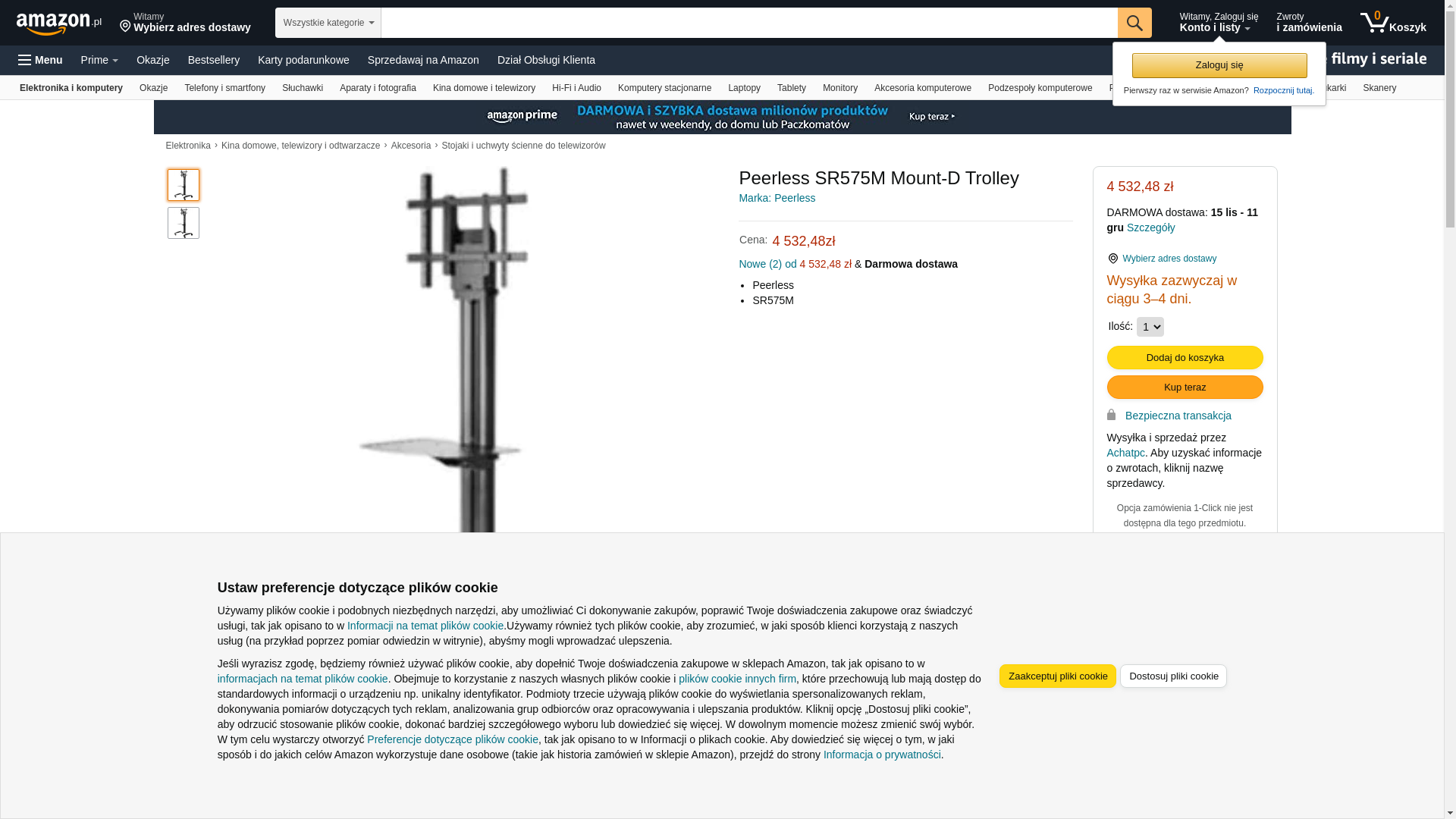The width and height of the screenshot is (1456, 819).
Task: Click the Amazon.pl logo
Action: coord(59,24)
